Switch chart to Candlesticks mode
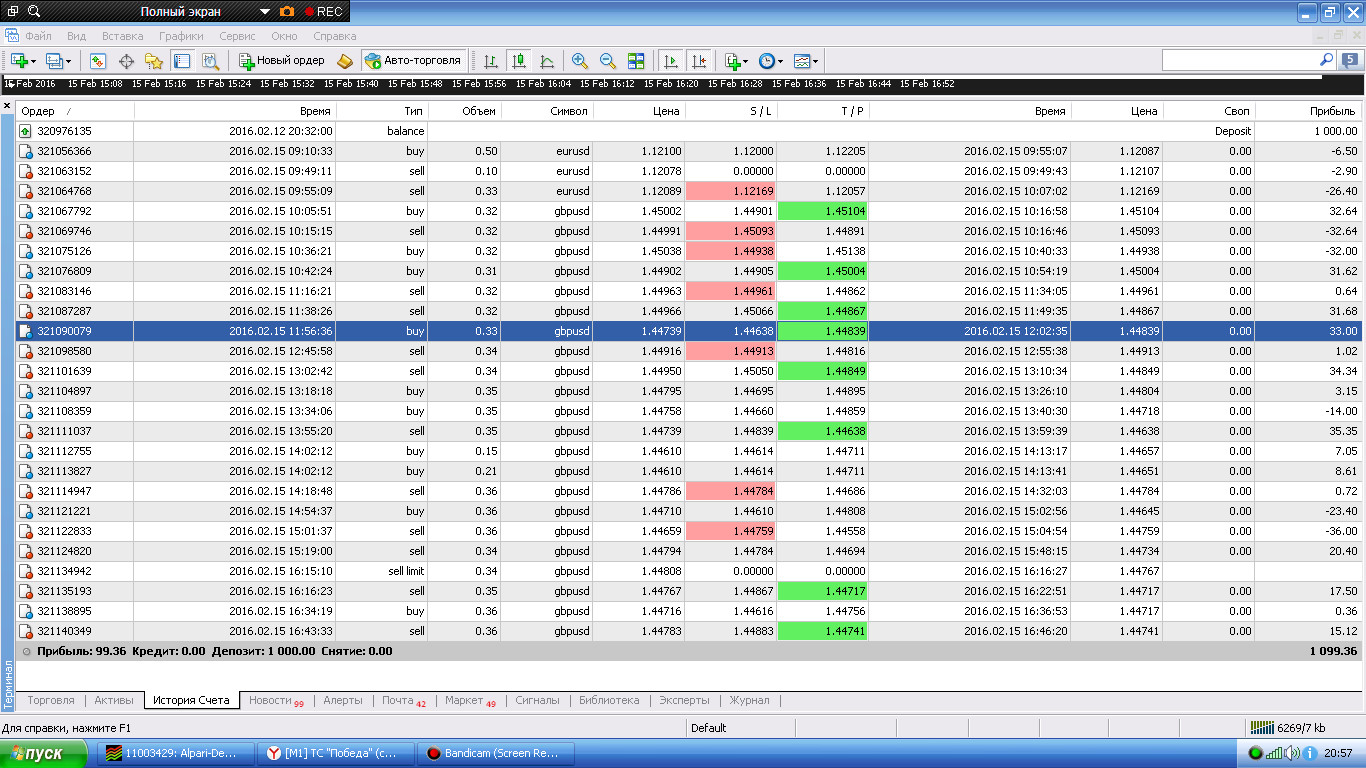 pyautogui.click(x=519, y=61)
